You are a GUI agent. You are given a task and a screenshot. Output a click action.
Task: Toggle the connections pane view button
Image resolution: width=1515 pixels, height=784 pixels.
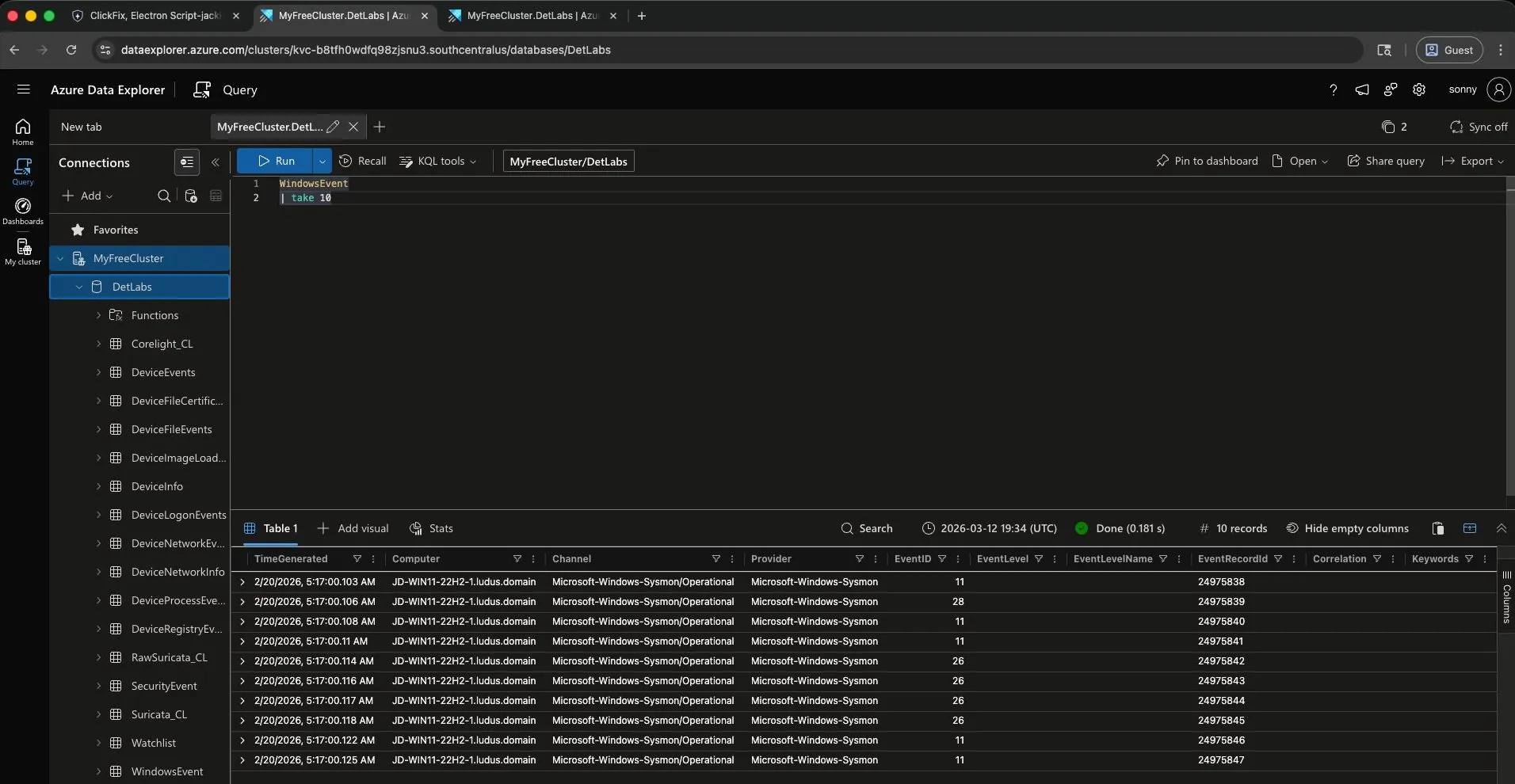click(187, 162)
